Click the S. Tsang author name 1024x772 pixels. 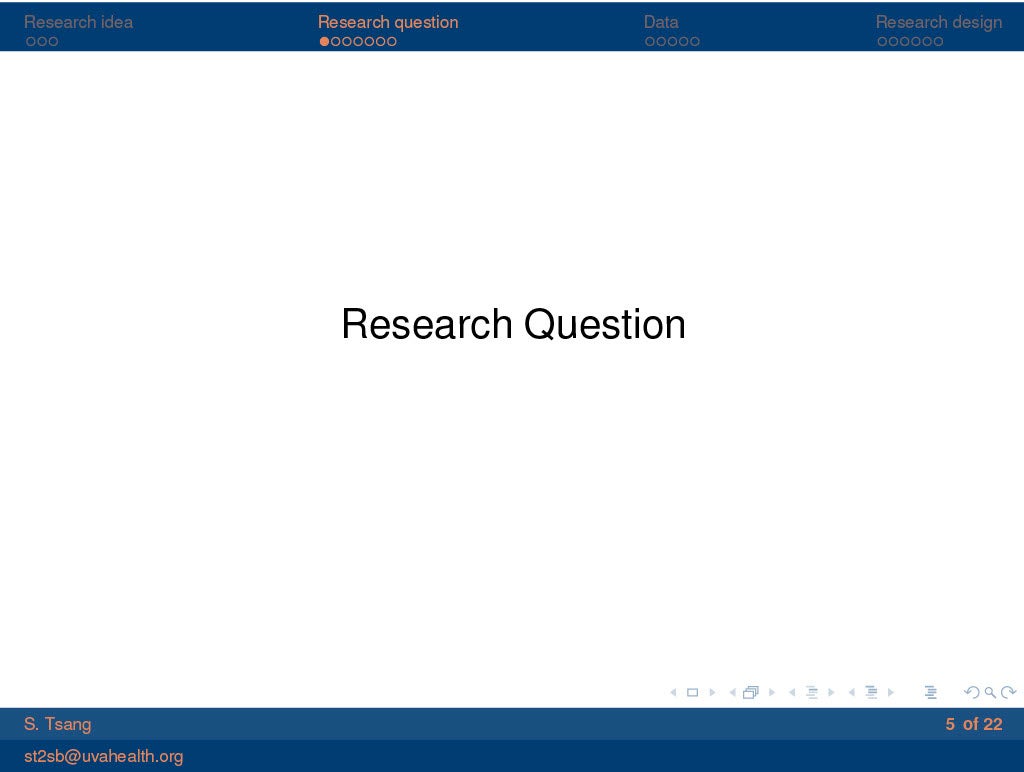pyautogui.click(x=57, y=724)
